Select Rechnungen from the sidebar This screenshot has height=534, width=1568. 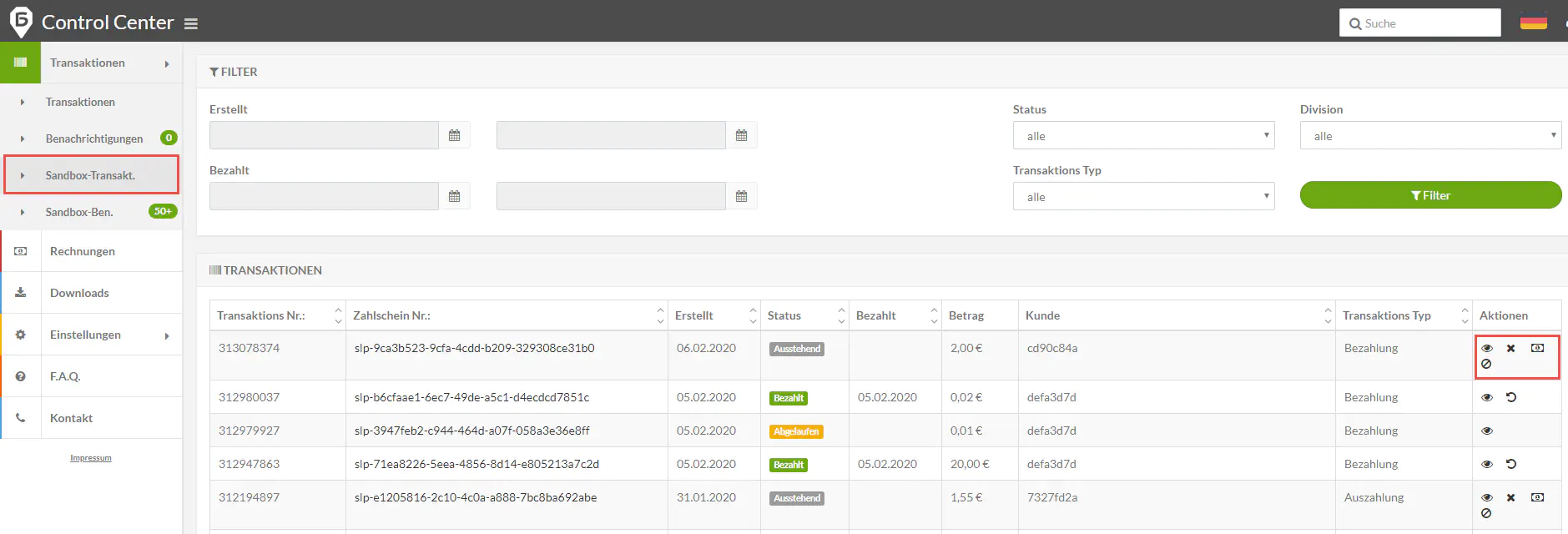[x=83, y=251]
